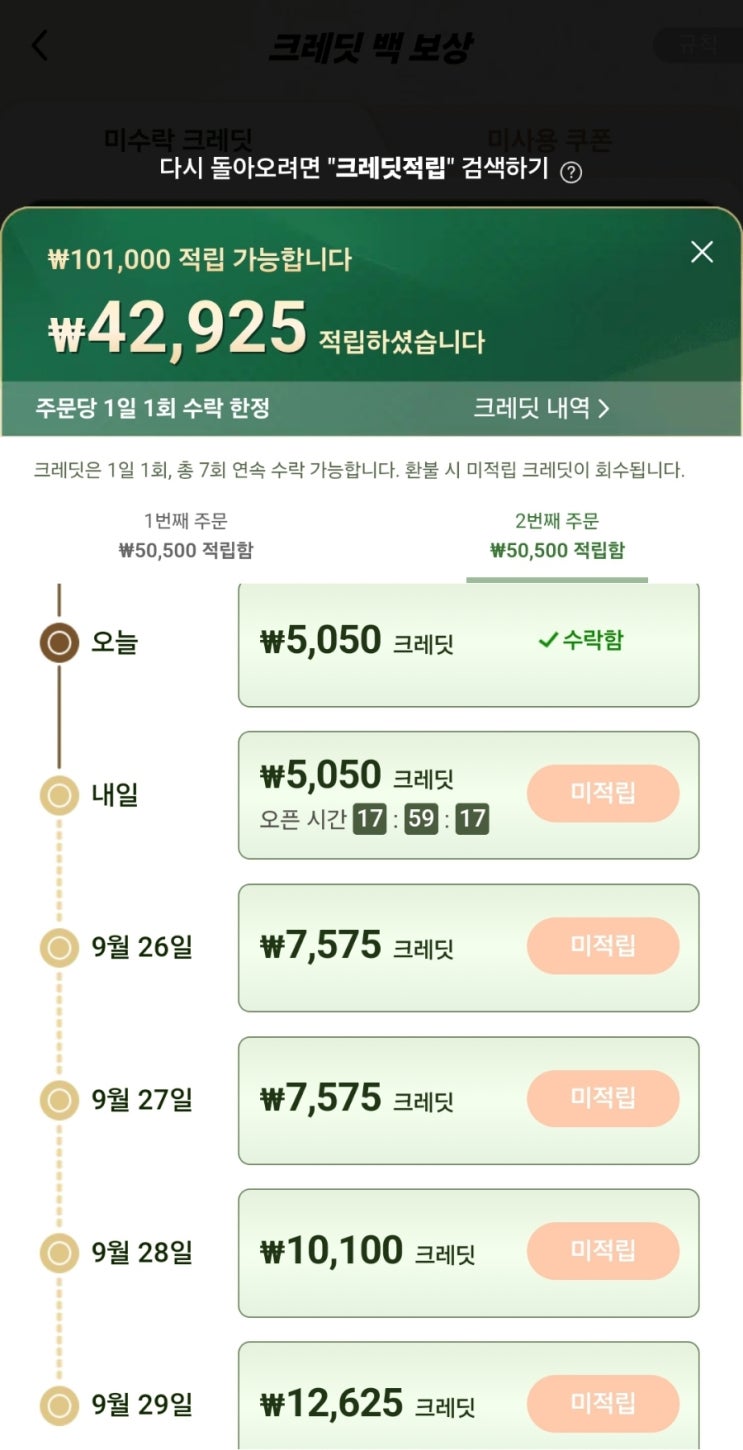Viewport: 743px width, 1450px height.
Task: Select the 9월 29일 timeline circle
Action: point(59,1405)
